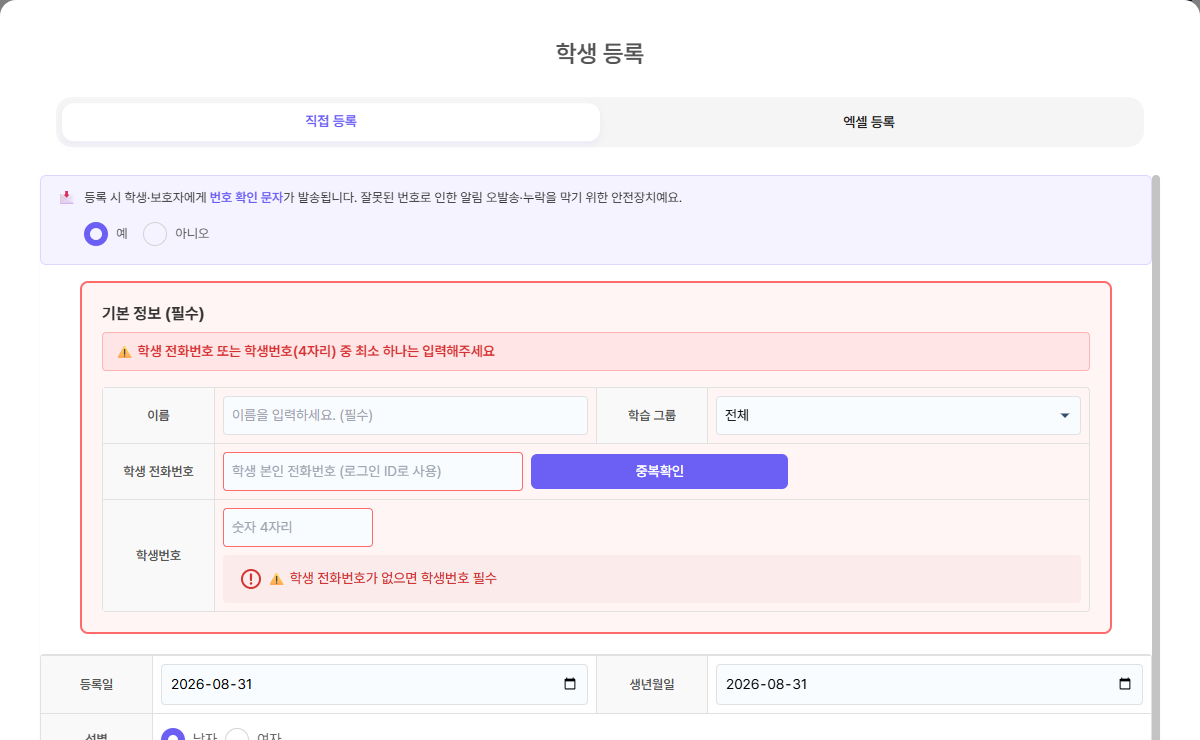Click the 학생 전화번호 input field
1200x740 pixels.
click(x=373, y=471)
